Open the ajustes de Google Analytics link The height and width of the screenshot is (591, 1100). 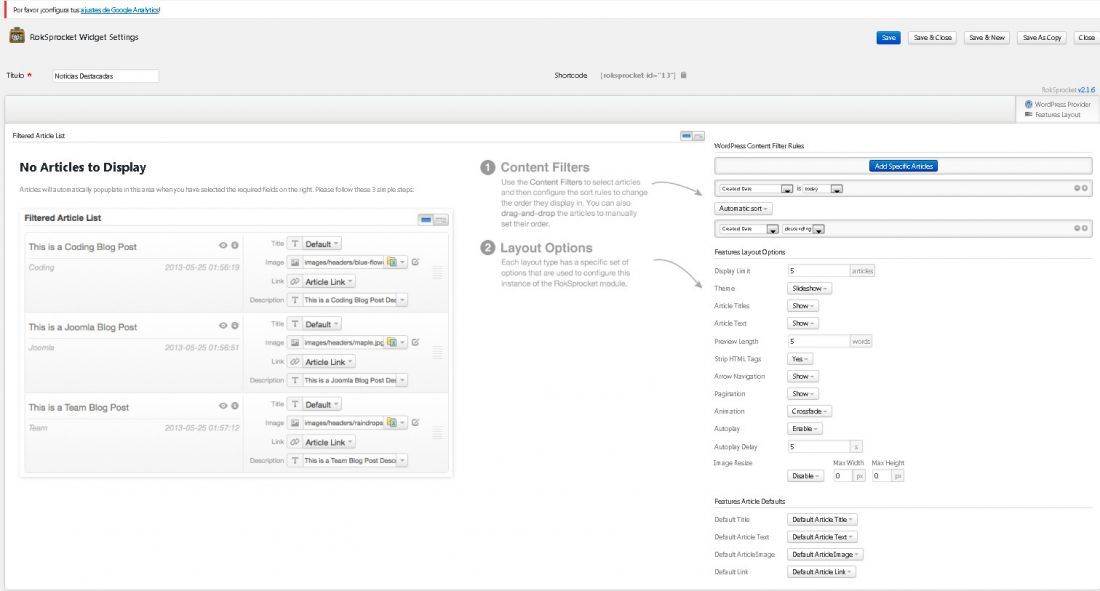[x=120, y=10]
